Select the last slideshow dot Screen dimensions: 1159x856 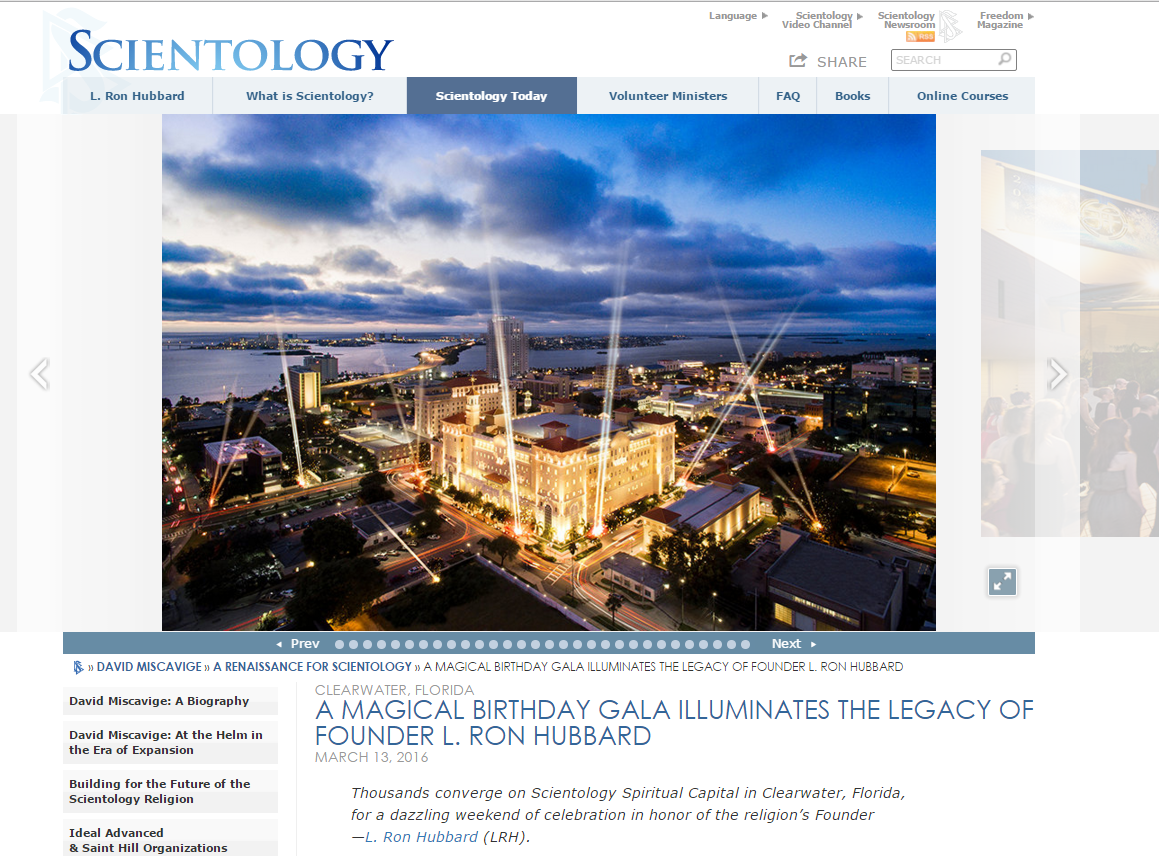pyautogui.click(x=745, y=645)
